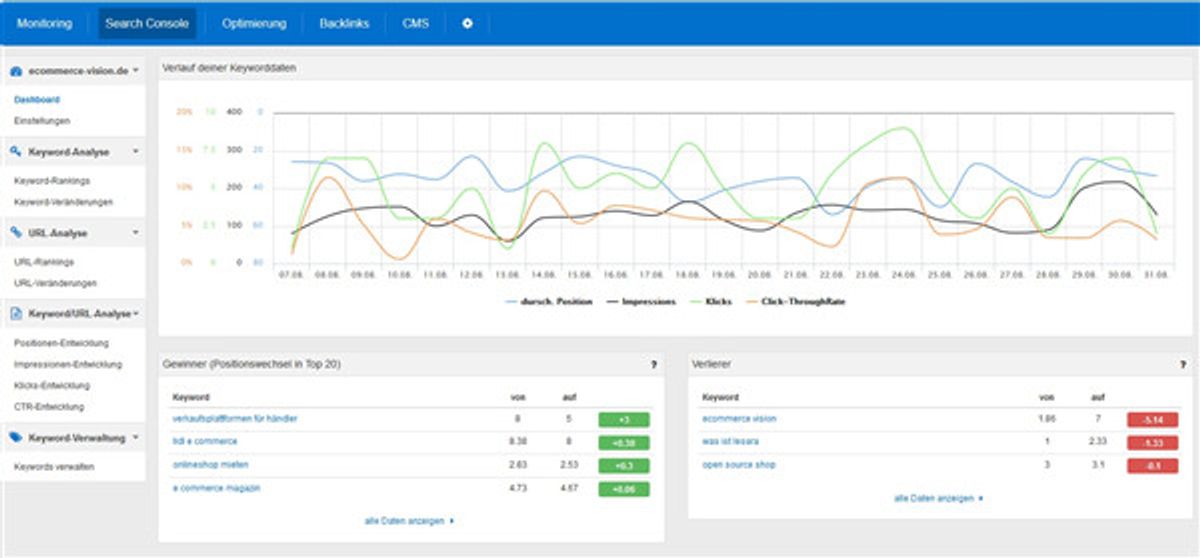Open keyword 'onlineshop mieten'
The height and width of the screenshot is (558, 1200).
[x=210, y=465]
